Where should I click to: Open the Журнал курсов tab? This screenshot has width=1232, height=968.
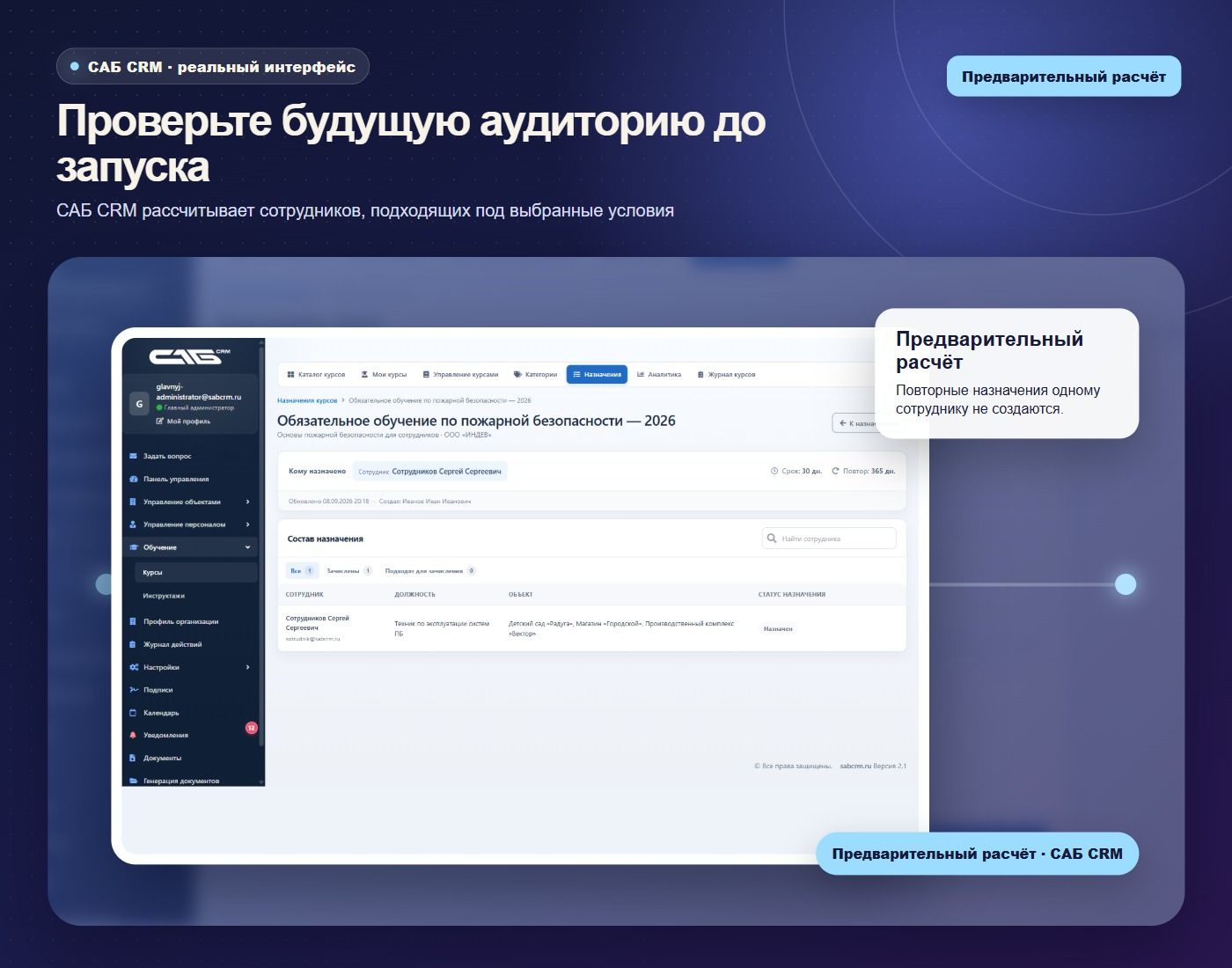click(726, 375)
